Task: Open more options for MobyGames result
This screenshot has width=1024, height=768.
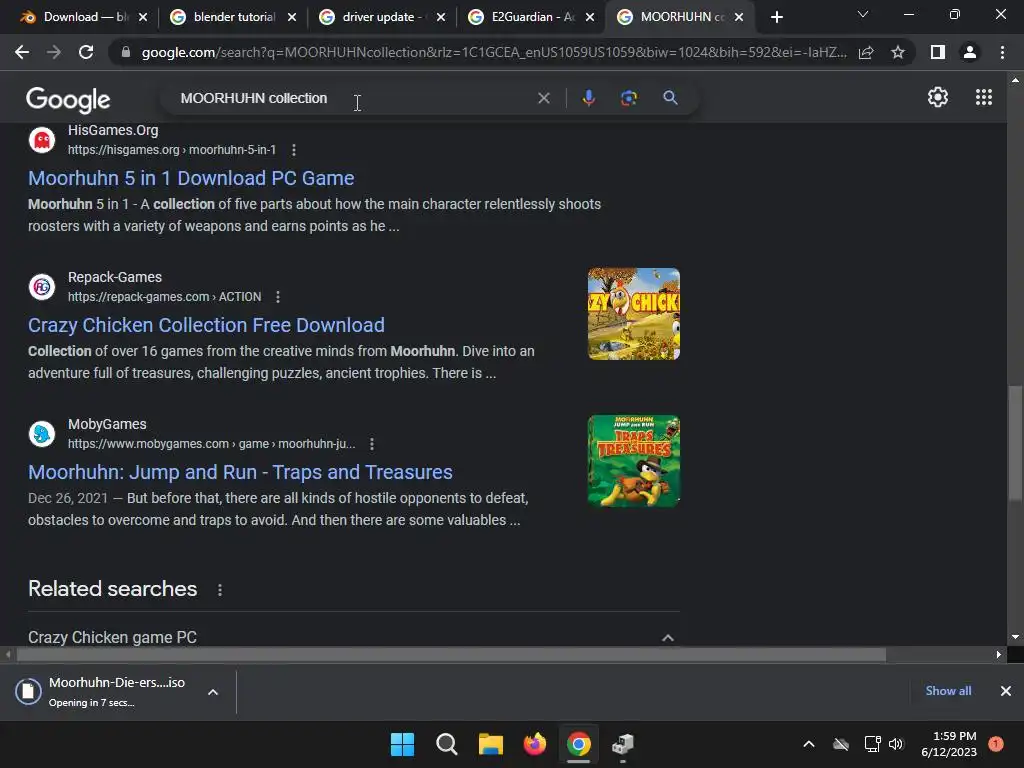Action: coord(372,444)
